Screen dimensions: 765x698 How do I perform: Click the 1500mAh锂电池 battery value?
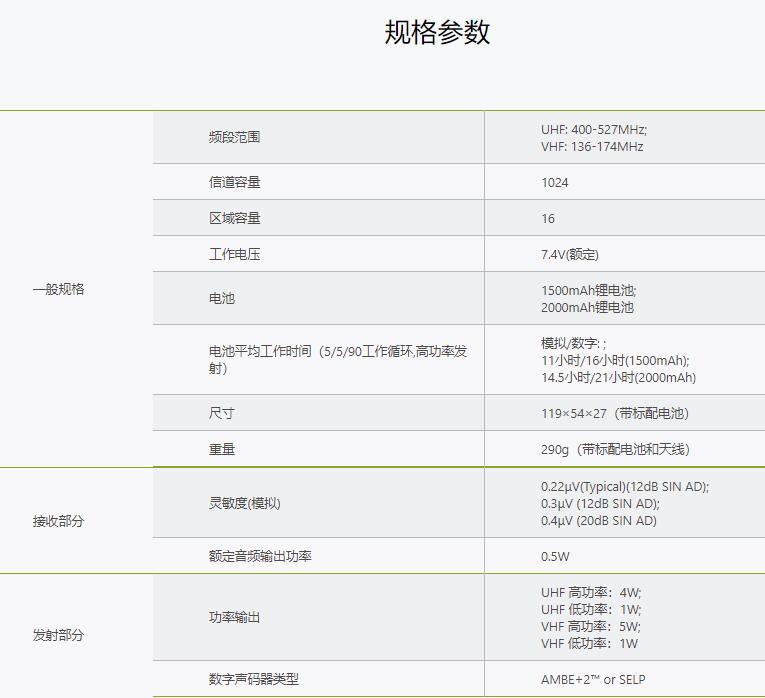pyautogui.click(x=588, y=290)
